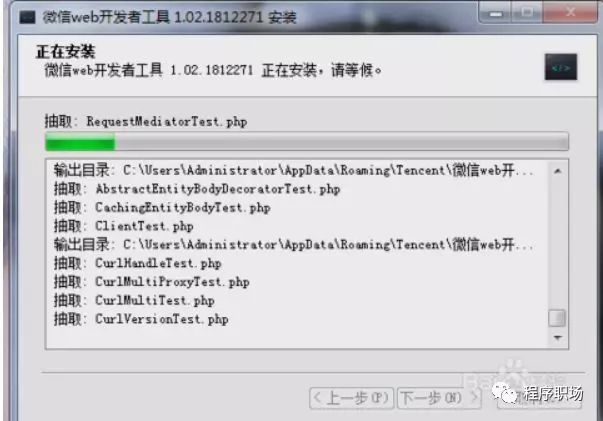Screen dimensions: 603x421
Task: Click the second 输出目录 output path line
Action: pos(294,245)
